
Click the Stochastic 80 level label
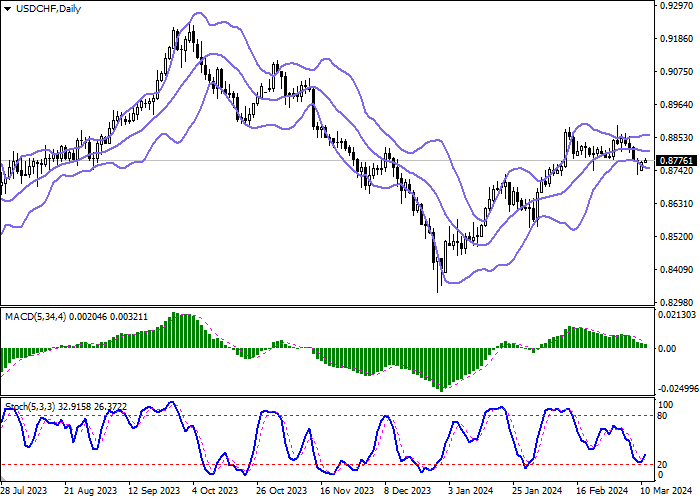click(x=662, y=416)
